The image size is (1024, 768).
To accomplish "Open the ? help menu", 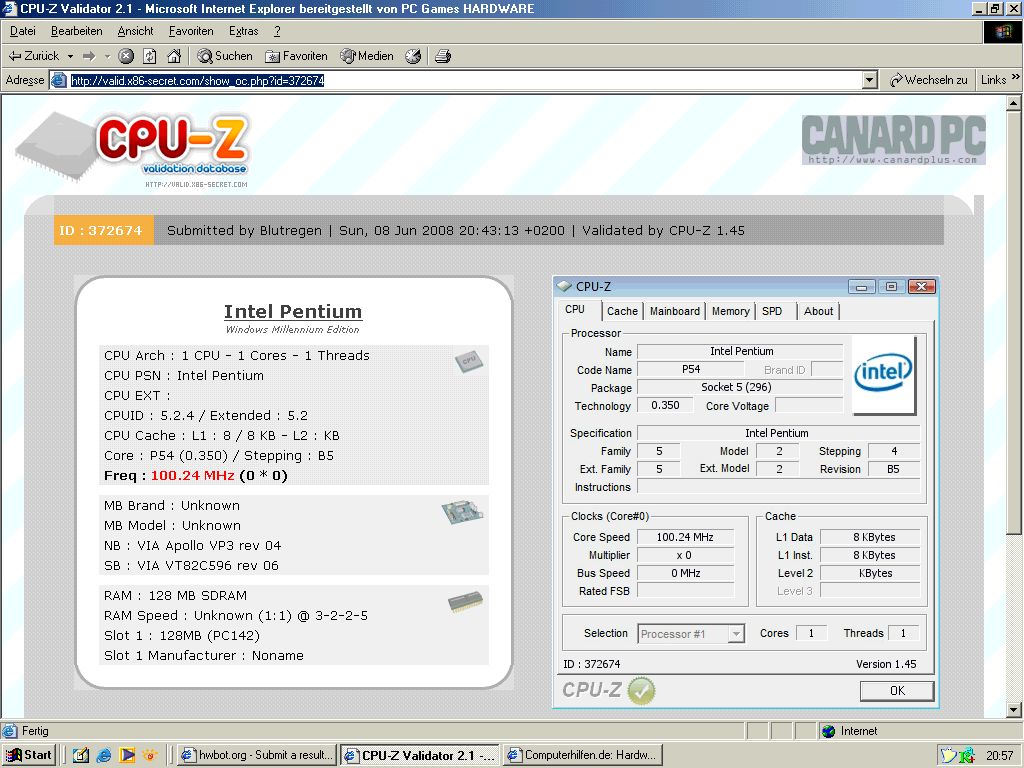I will (x=277, y=31).
